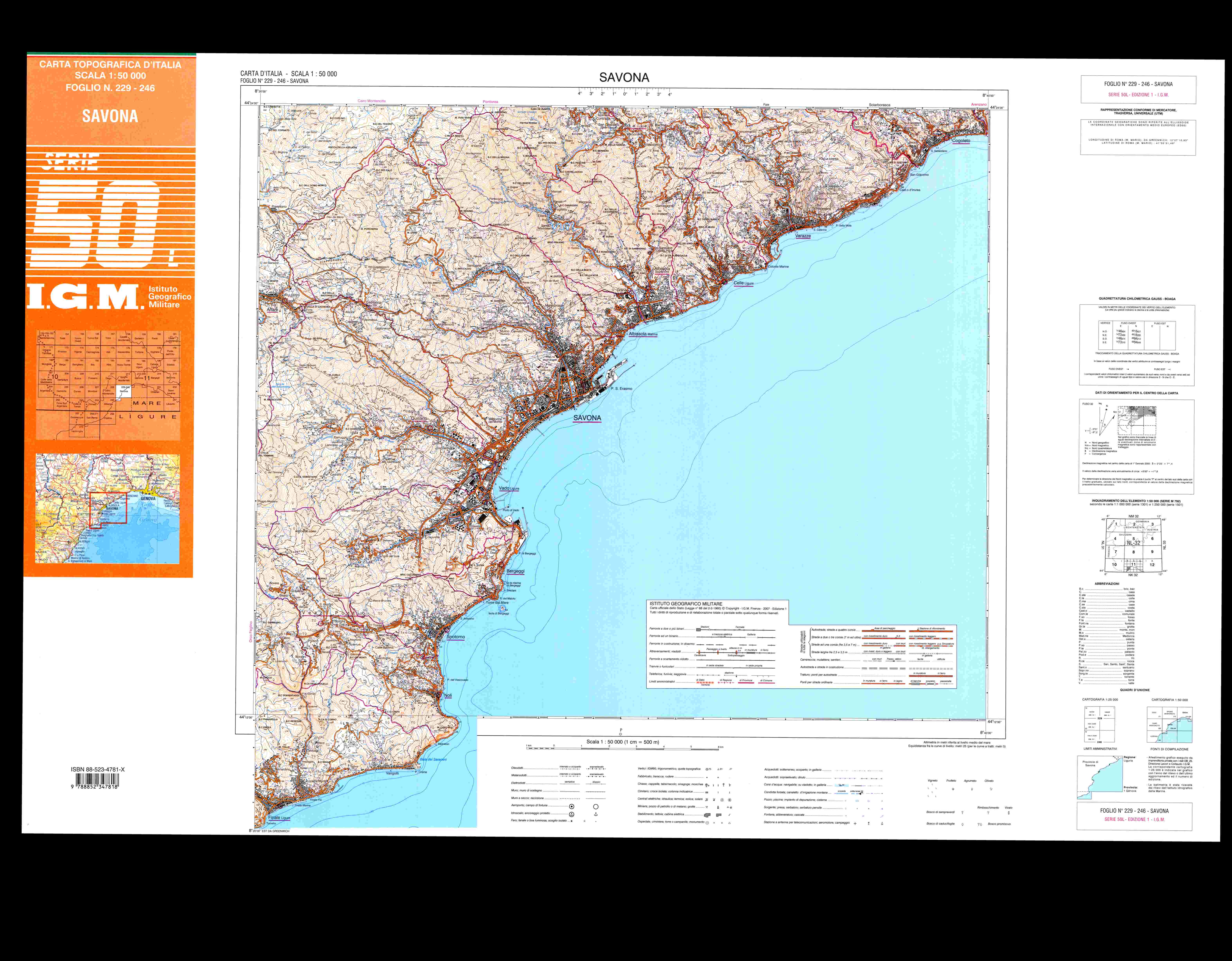Screen dimensions: 1232x961
Task: Click the 'Vado Ligure' town label
Action: tap(509, 489)
